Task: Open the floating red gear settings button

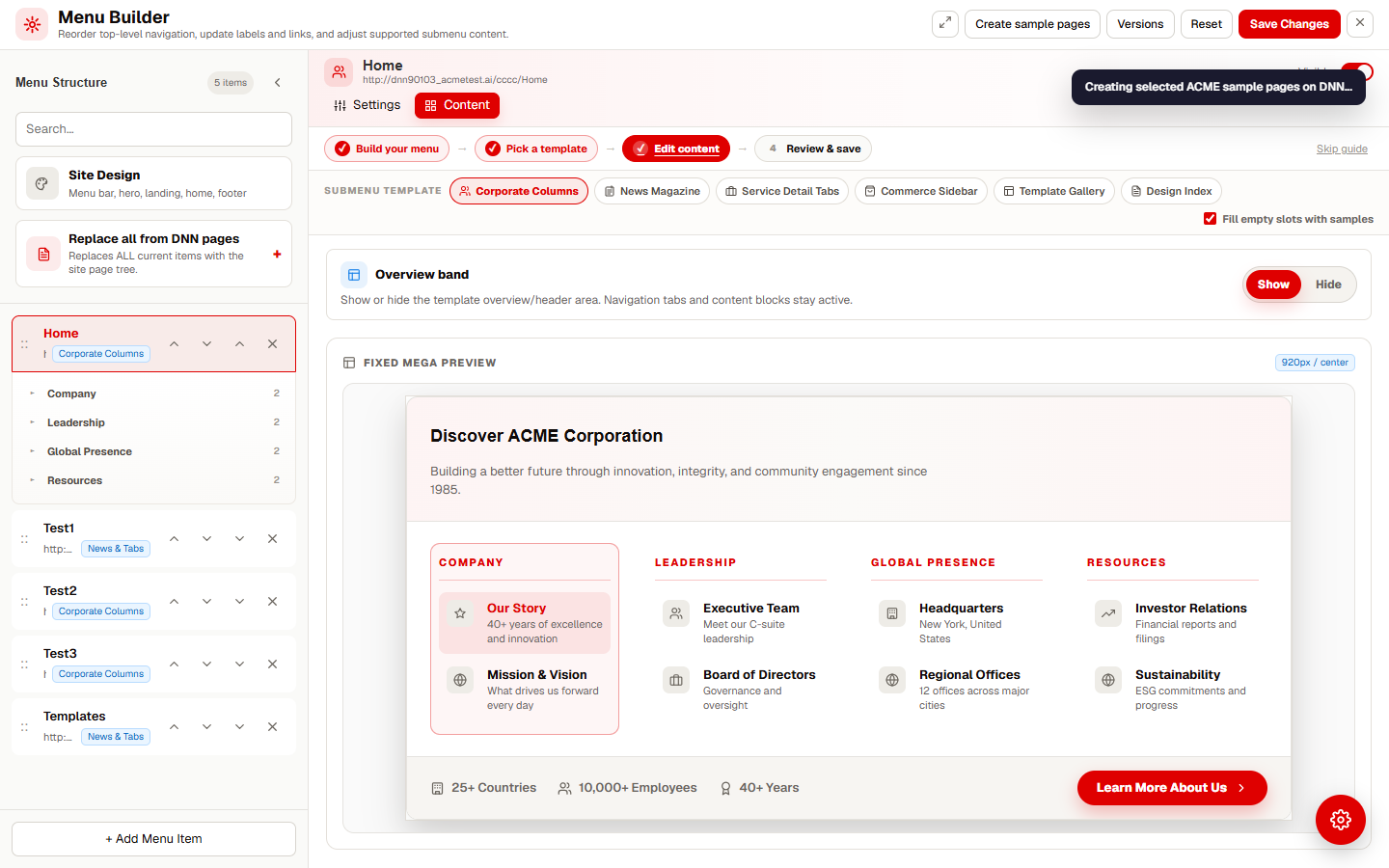Action: click(1341, 820)
